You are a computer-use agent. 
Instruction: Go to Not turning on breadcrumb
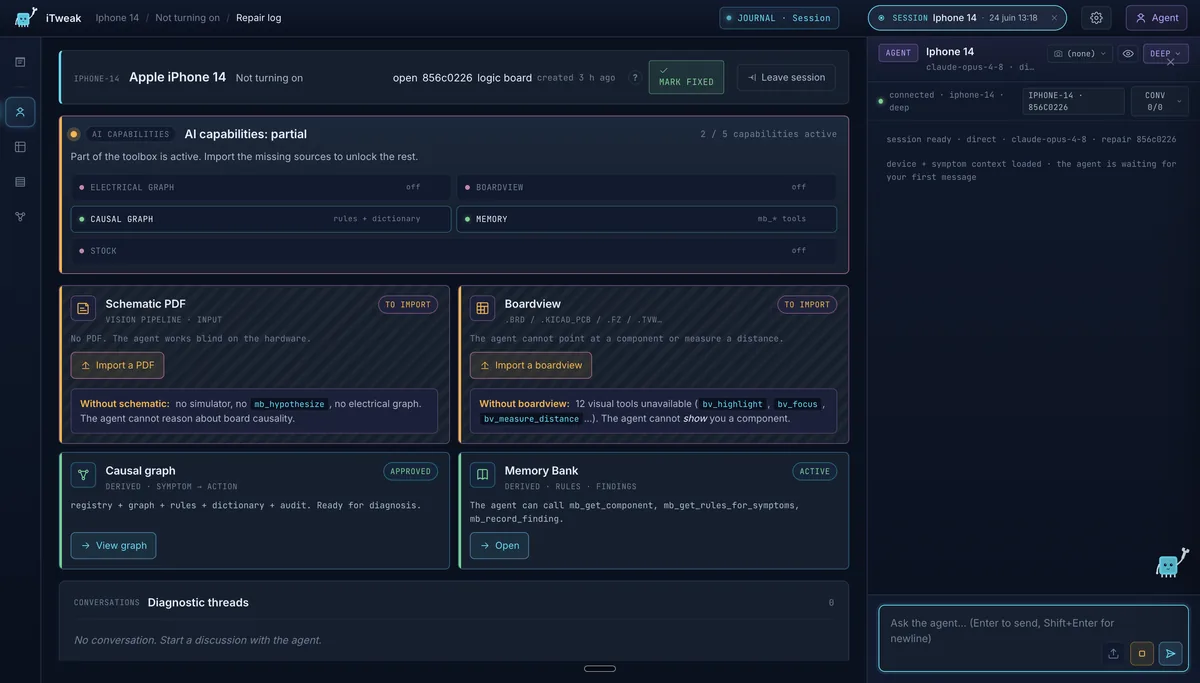187,18
